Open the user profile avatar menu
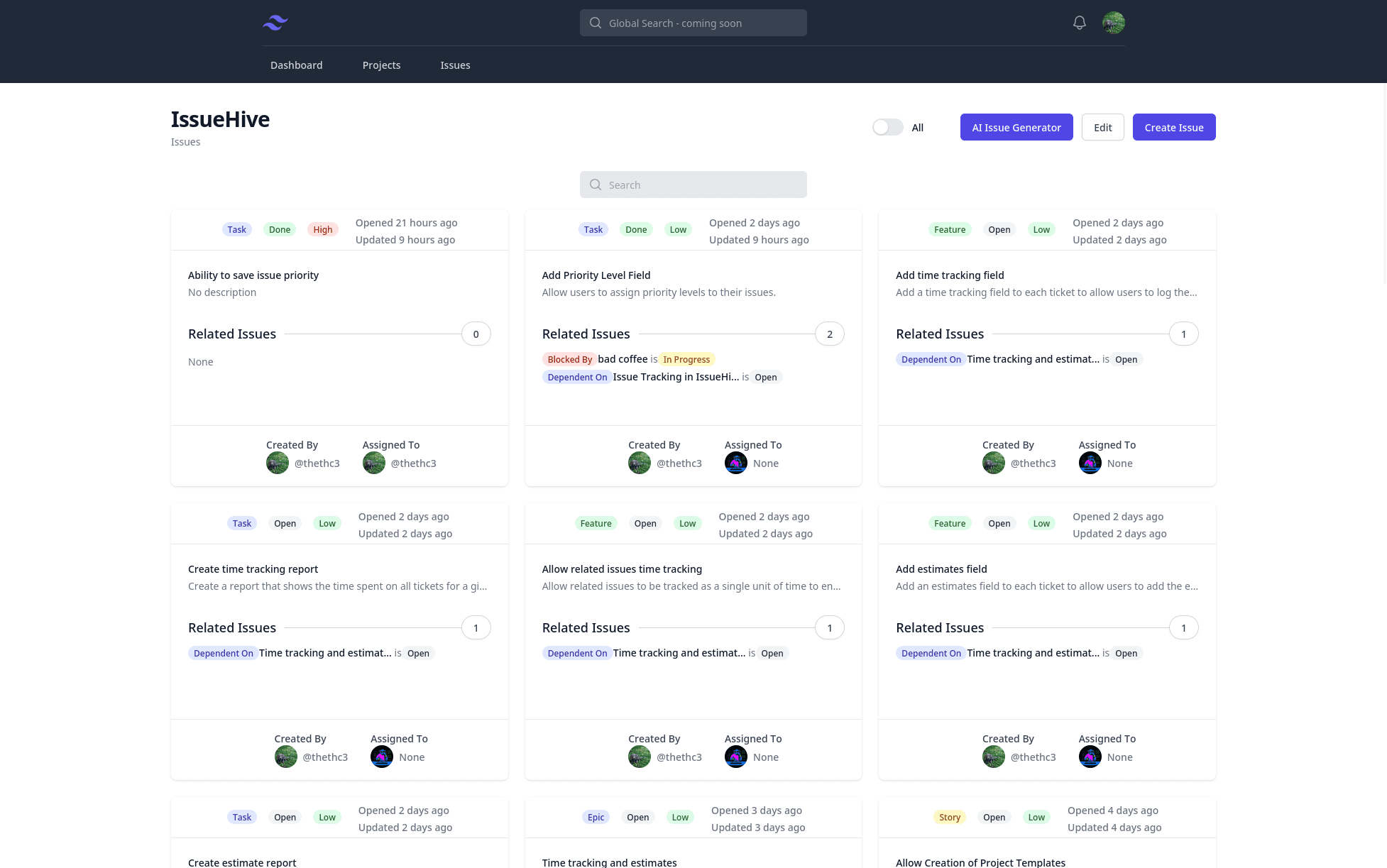Image resolution: width=1387 pixels, height=868 pixels. 1113,23
